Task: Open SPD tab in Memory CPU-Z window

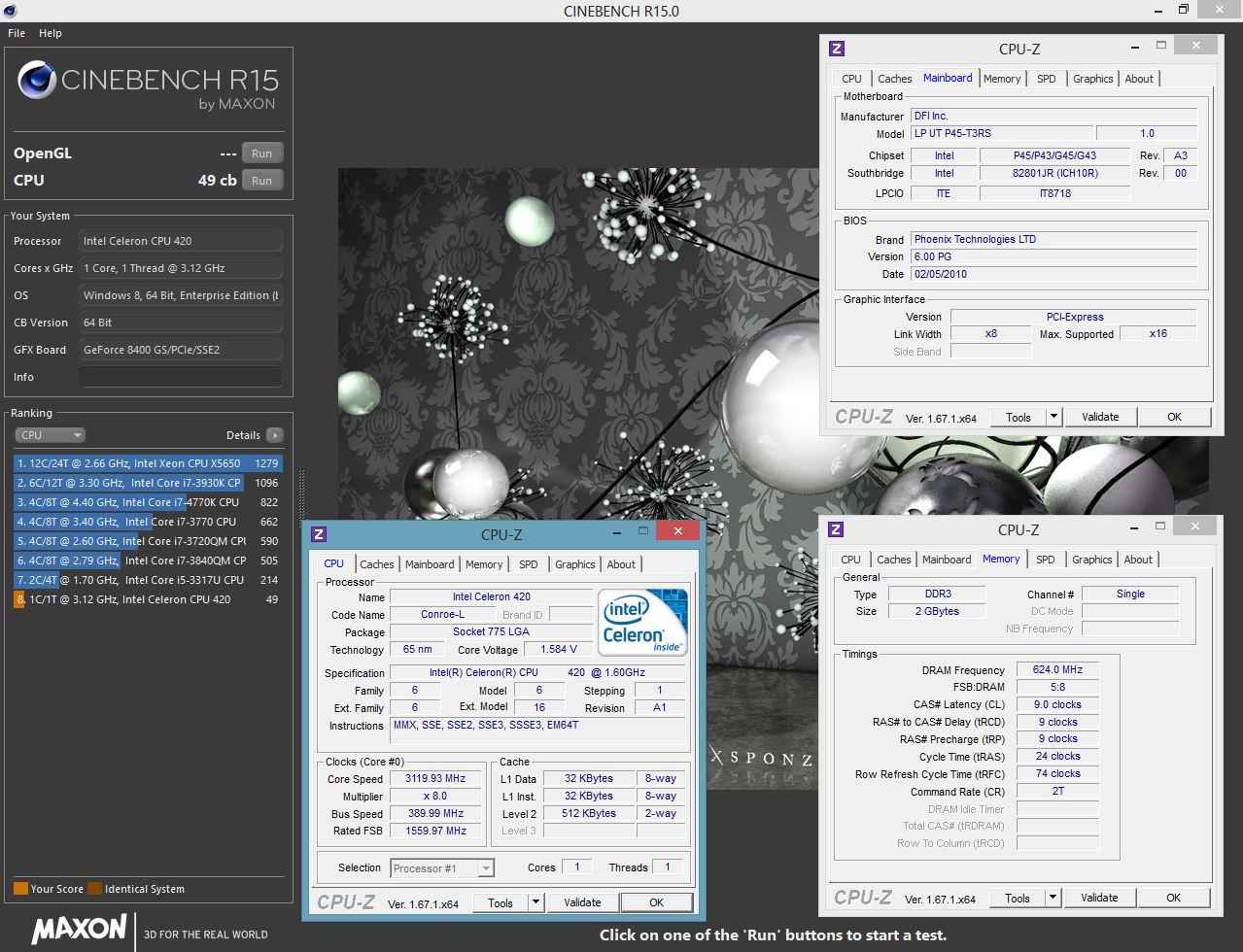Action: pos(1046,560)
